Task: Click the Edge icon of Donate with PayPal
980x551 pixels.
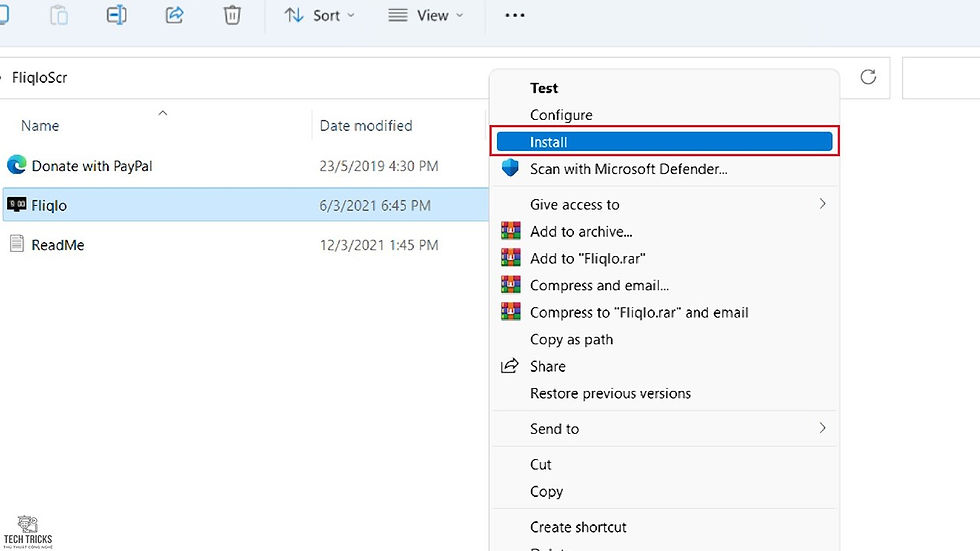Action: click(x=17, y=165)
